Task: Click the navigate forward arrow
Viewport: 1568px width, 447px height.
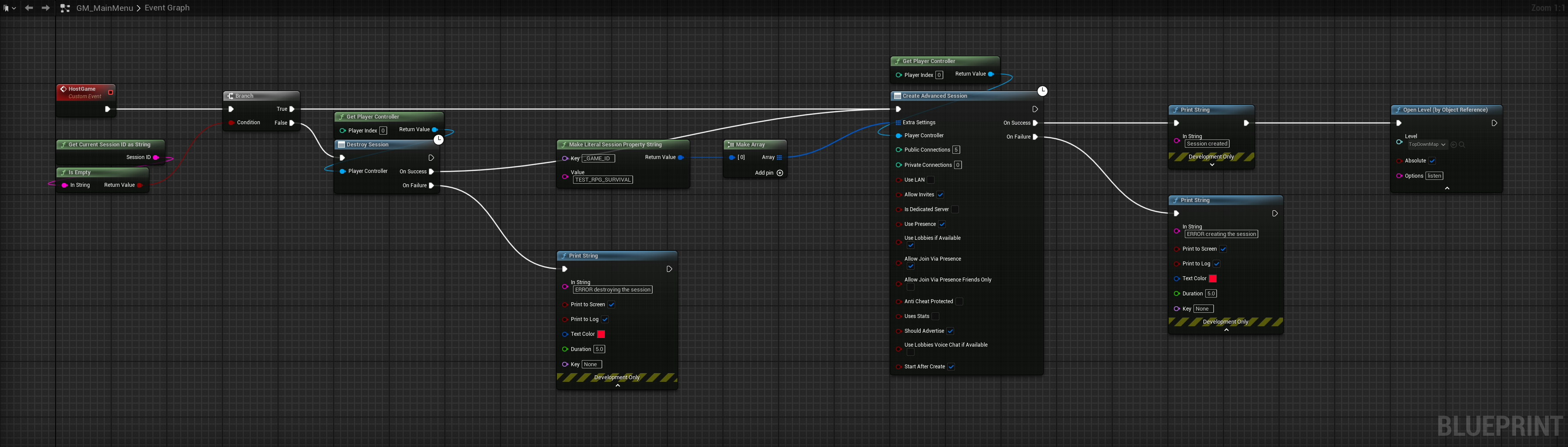Action: [x=46, y=8]
